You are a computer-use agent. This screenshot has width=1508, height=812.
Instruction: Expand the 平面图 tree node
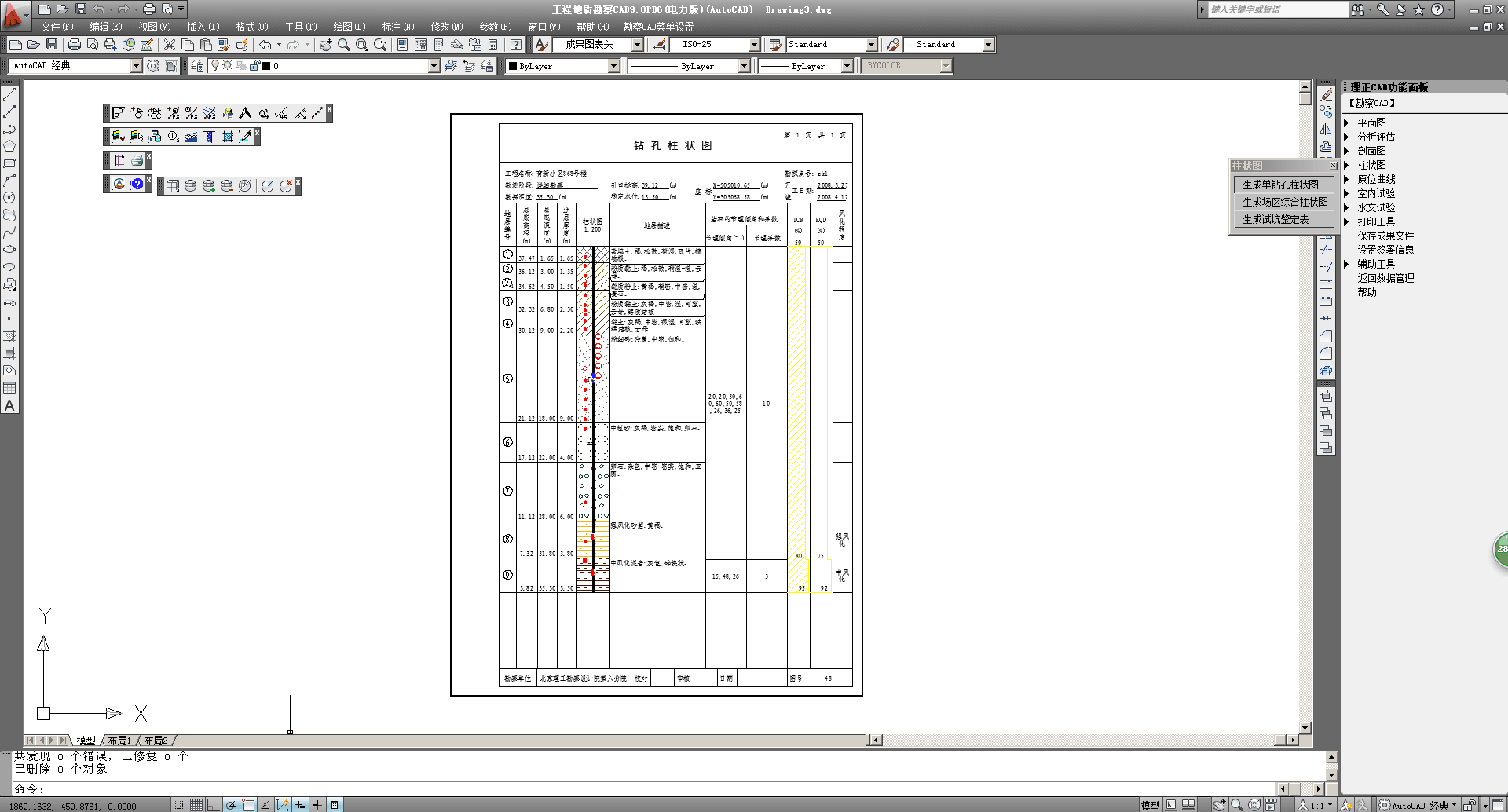(1346, 123)
